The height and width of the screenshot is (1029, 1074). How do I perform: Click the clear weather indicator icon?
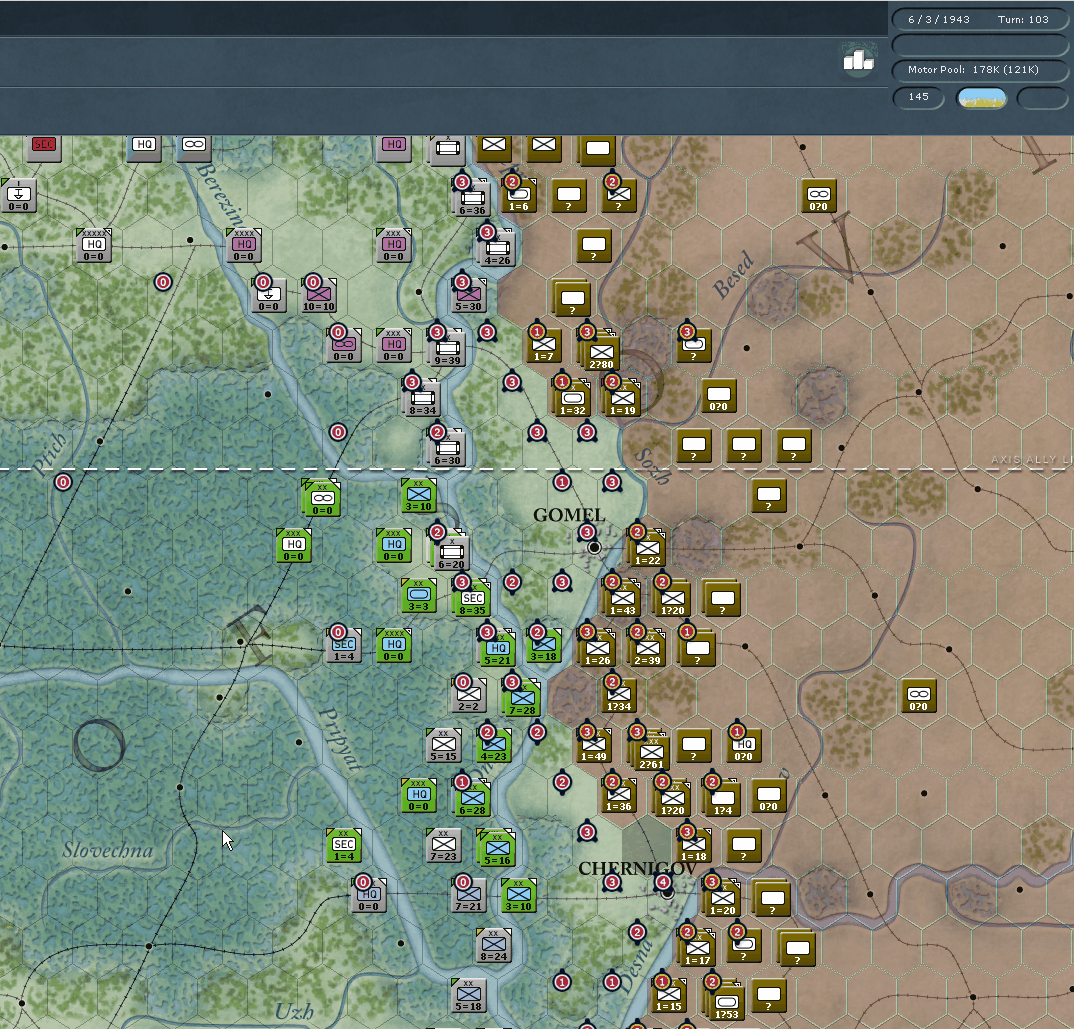(x=982, y=98)
